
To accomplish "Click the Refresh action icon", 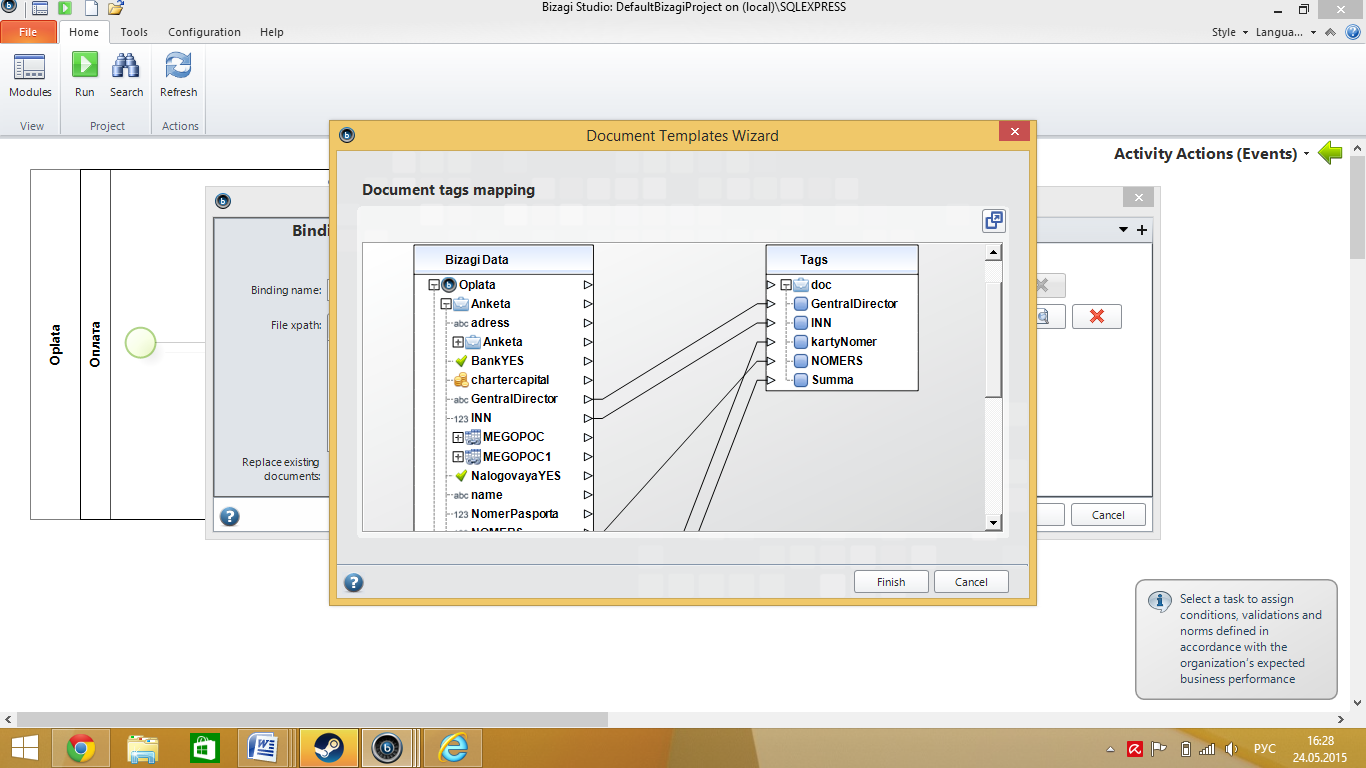I will (x=178, y=76).
